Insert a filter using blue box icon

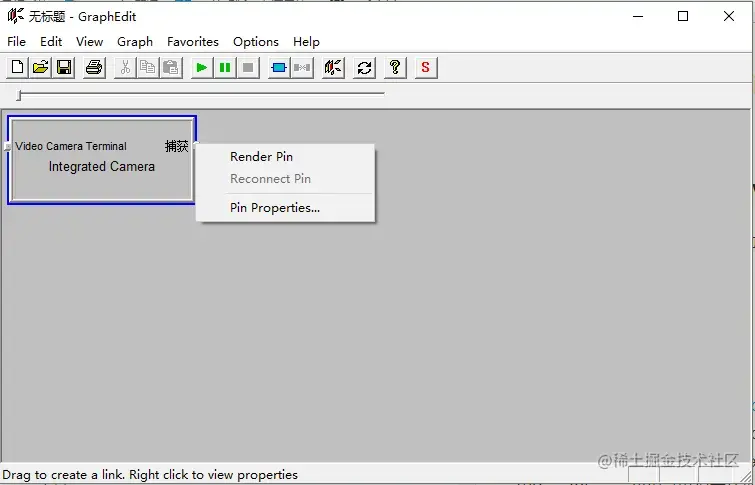[x=279, y=67]
